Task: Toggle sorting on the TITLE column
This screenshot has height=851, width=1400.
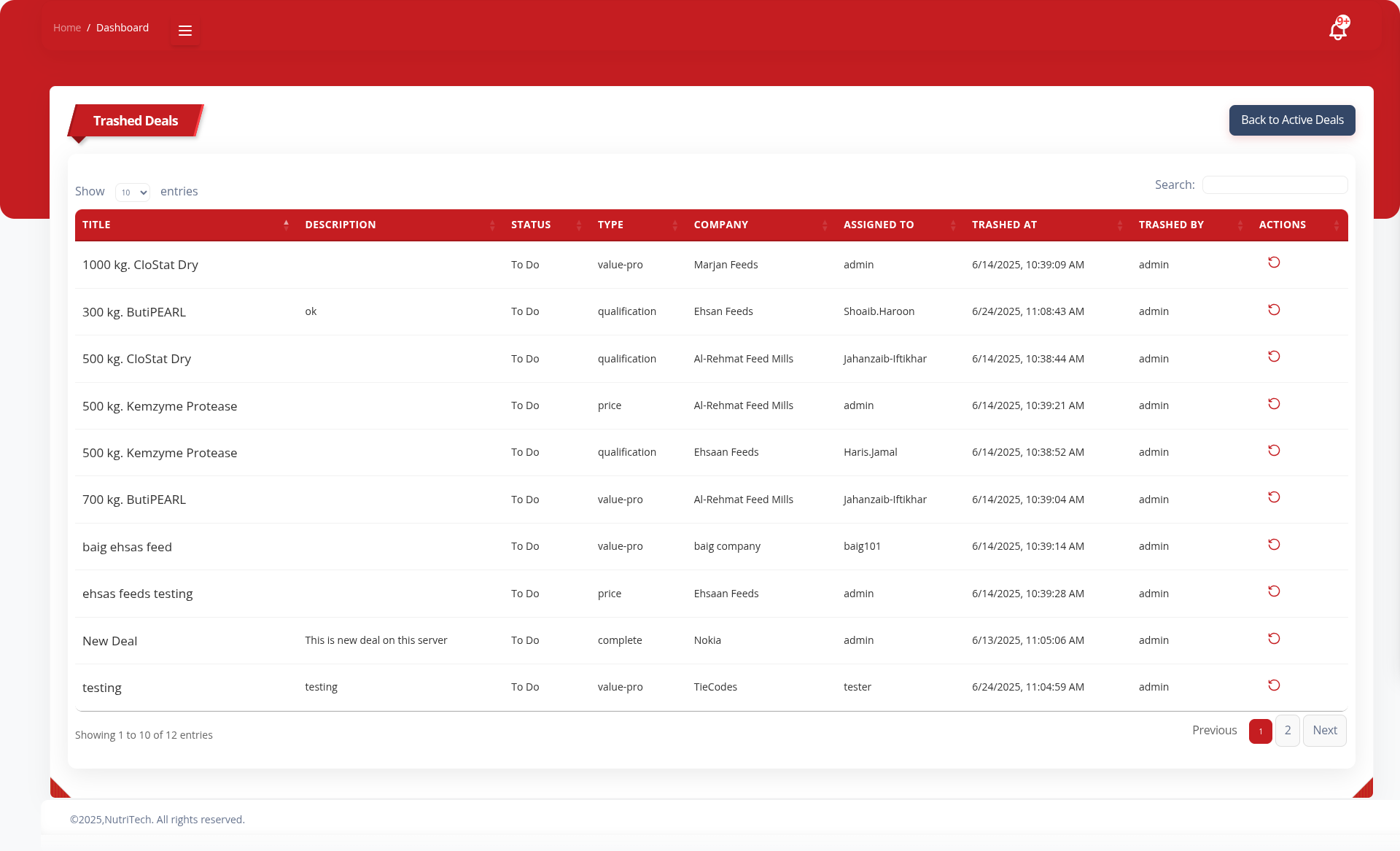Action: pos(285,225)
